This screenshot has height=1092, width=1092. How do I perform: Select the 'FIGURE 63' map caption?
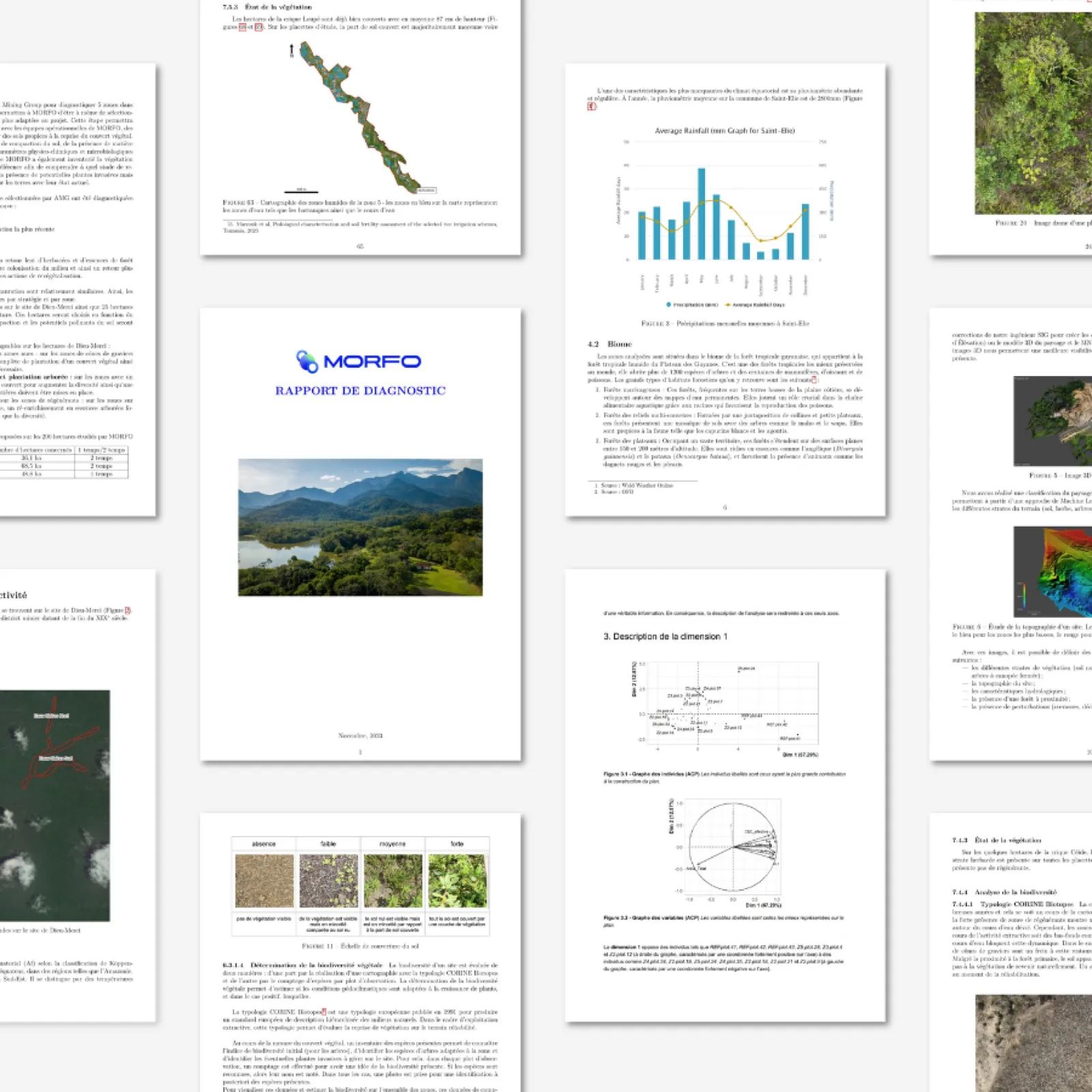click(360, 206)
